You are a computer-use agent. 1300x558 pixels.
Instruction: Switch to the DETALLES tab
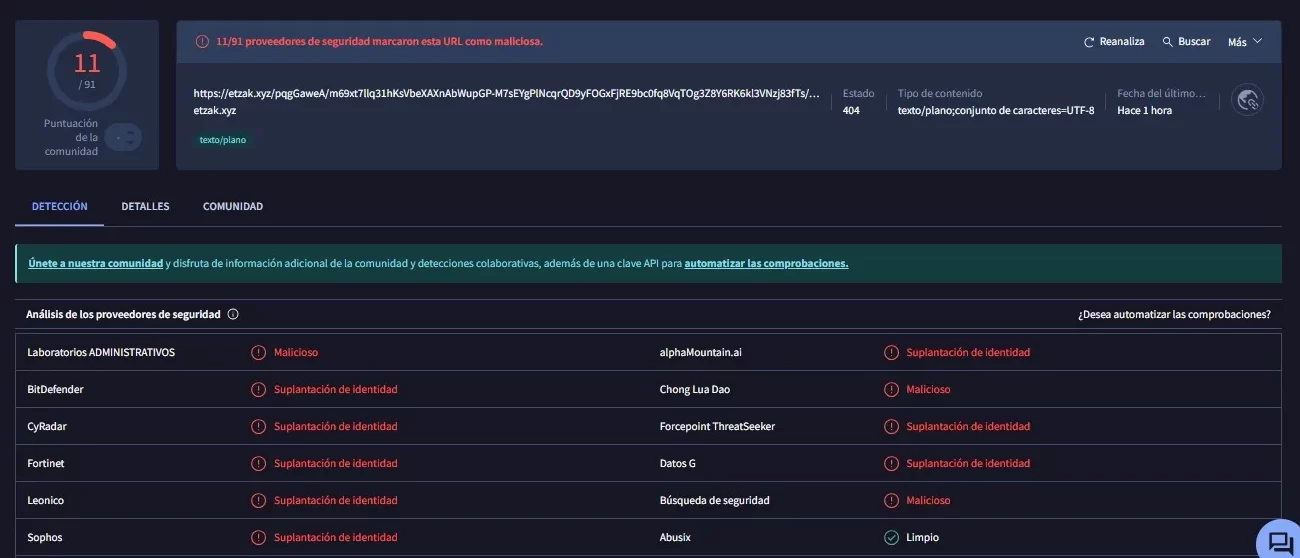click(x=145, y=207)
